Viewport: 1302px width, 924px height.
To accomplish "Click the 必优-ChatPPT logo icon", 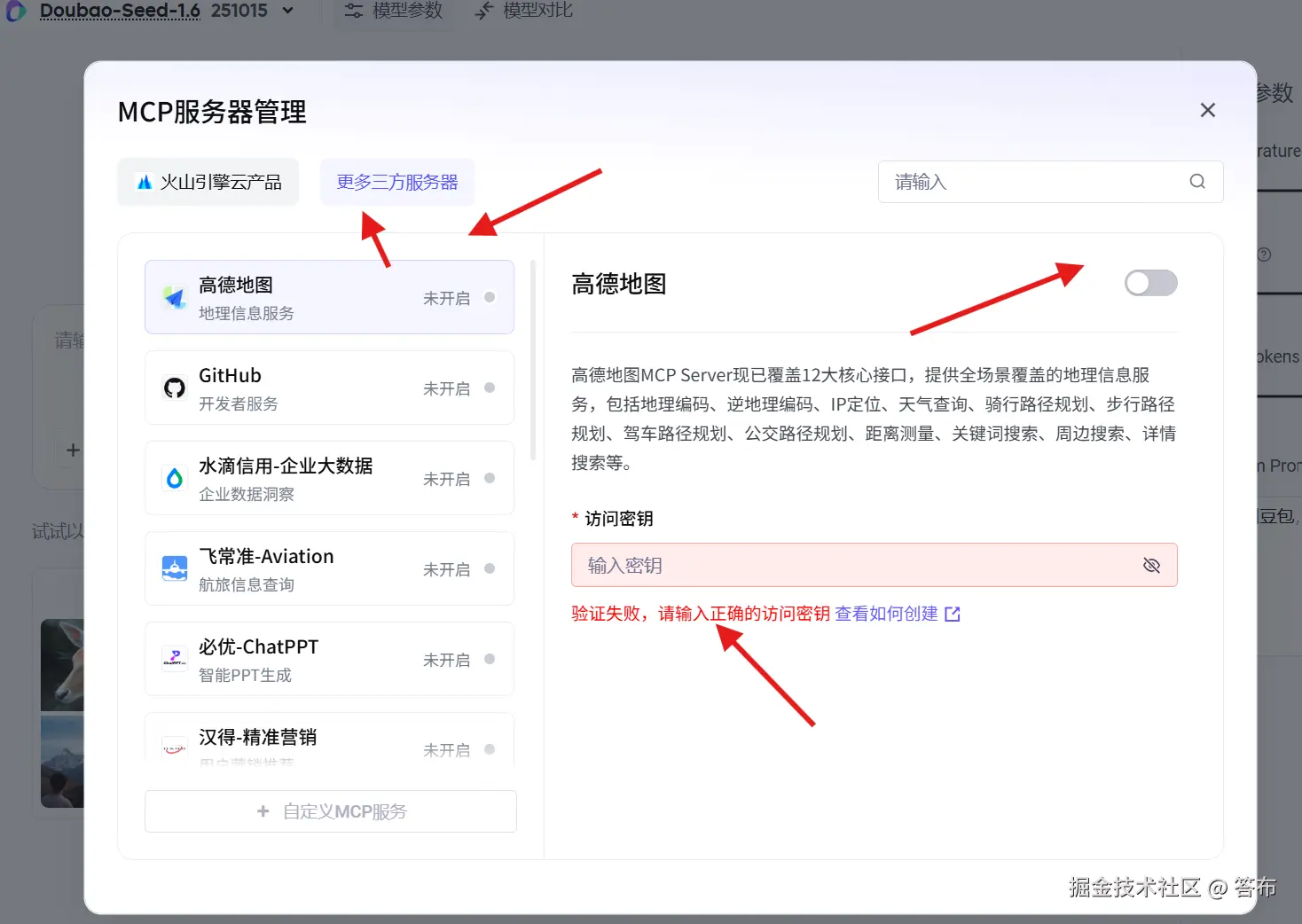I will [x=175, y=659].
